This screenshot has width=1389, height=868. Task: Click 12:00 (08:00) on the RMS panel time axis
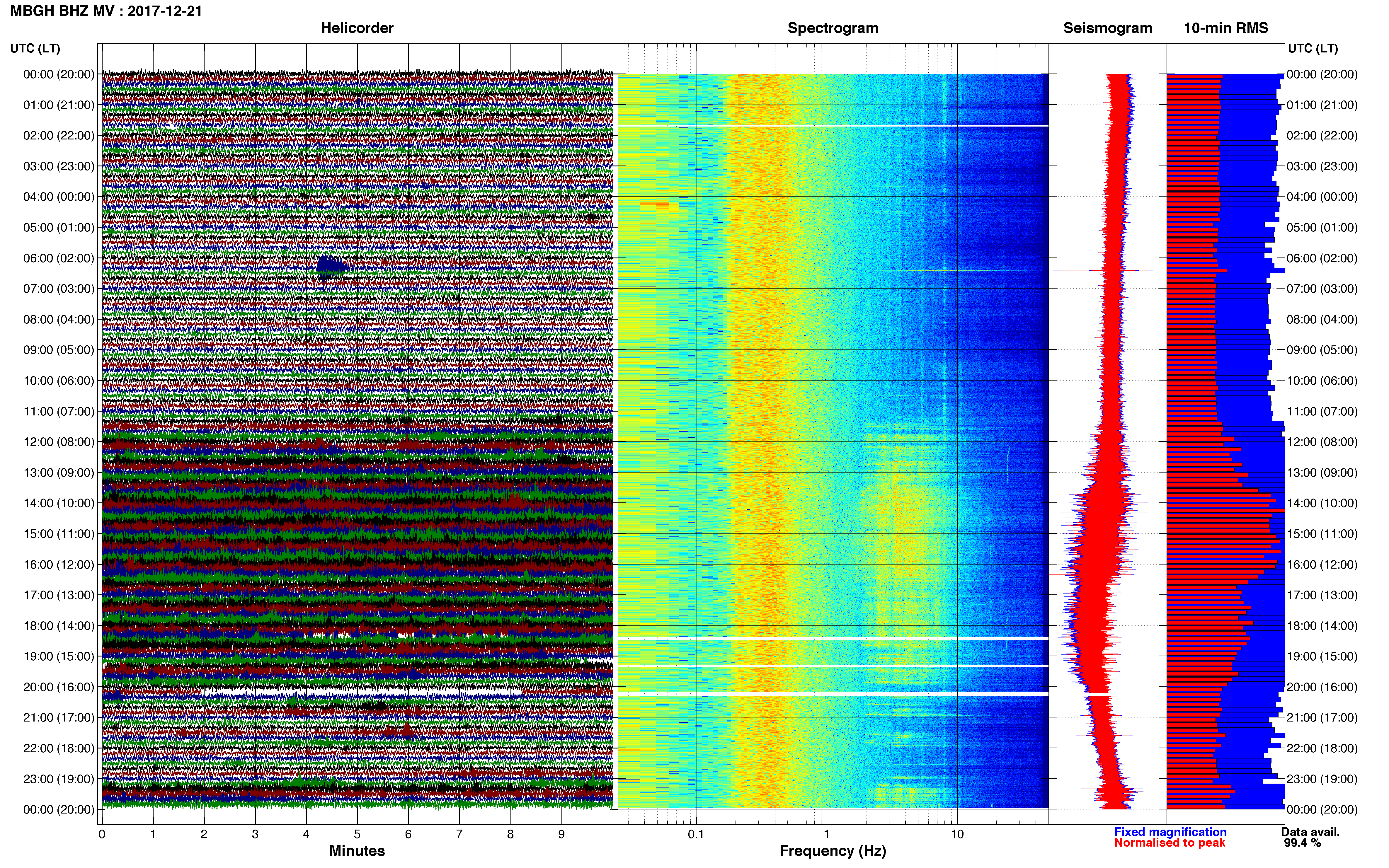[x=1322, y=442]
